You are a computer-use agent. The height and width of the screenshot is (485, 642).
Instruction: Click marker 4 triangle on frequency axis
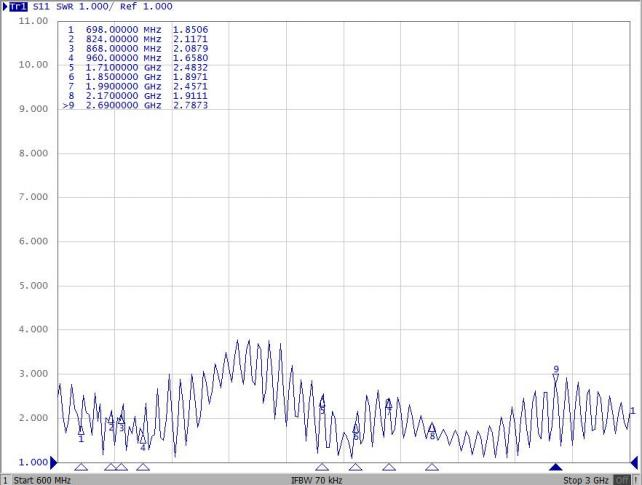point(143,467)
